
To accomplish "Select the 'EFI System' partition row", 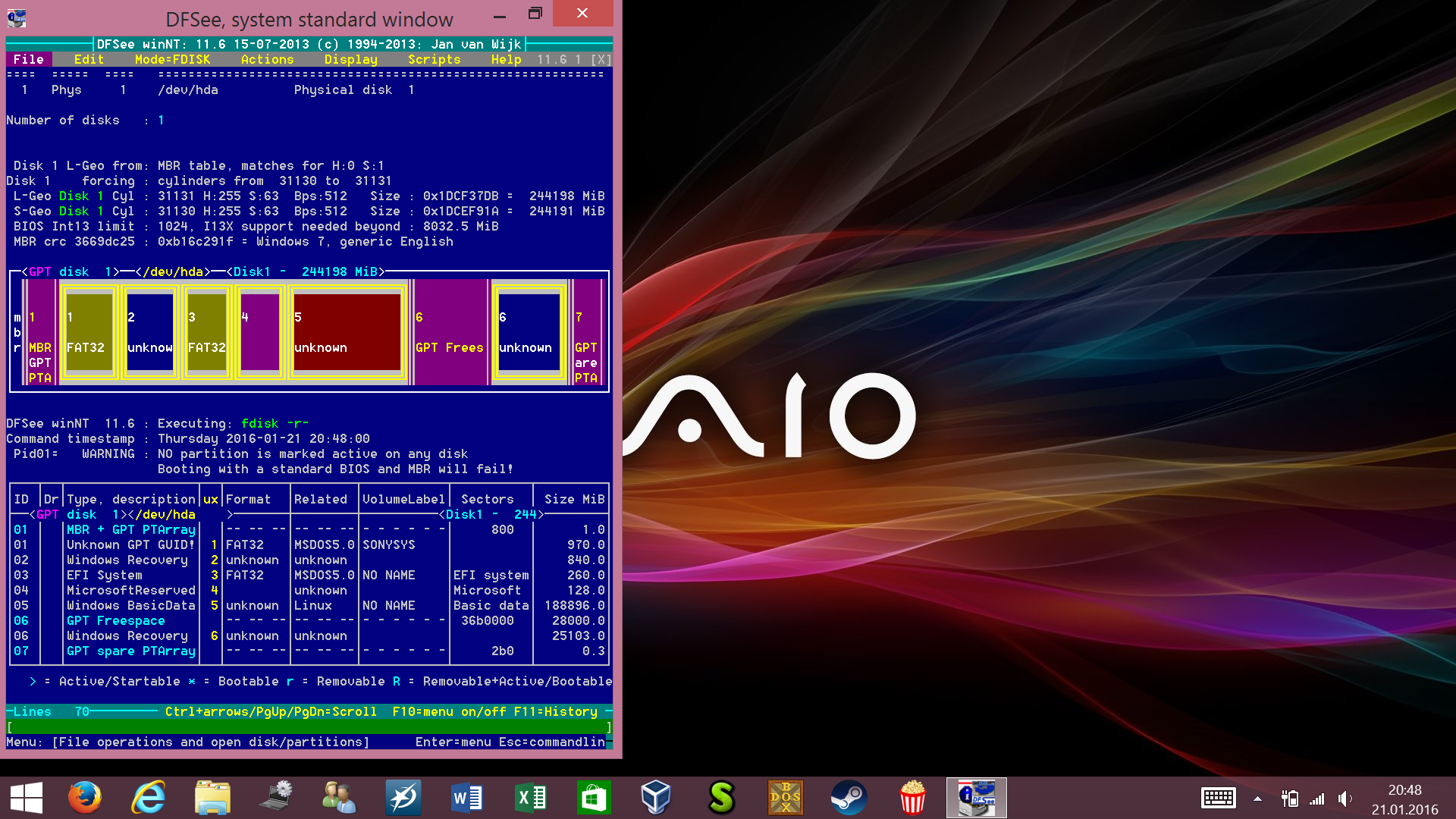I will 309,575.
